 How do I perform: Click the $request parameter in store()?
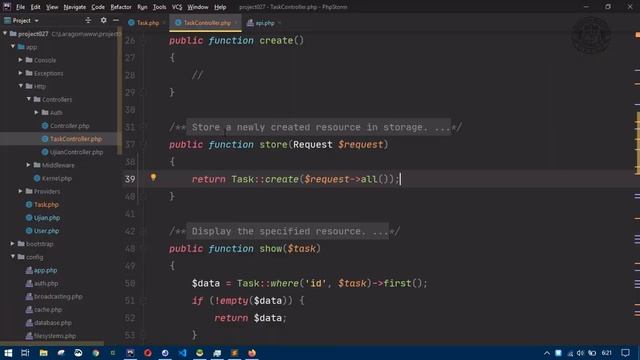360,144
